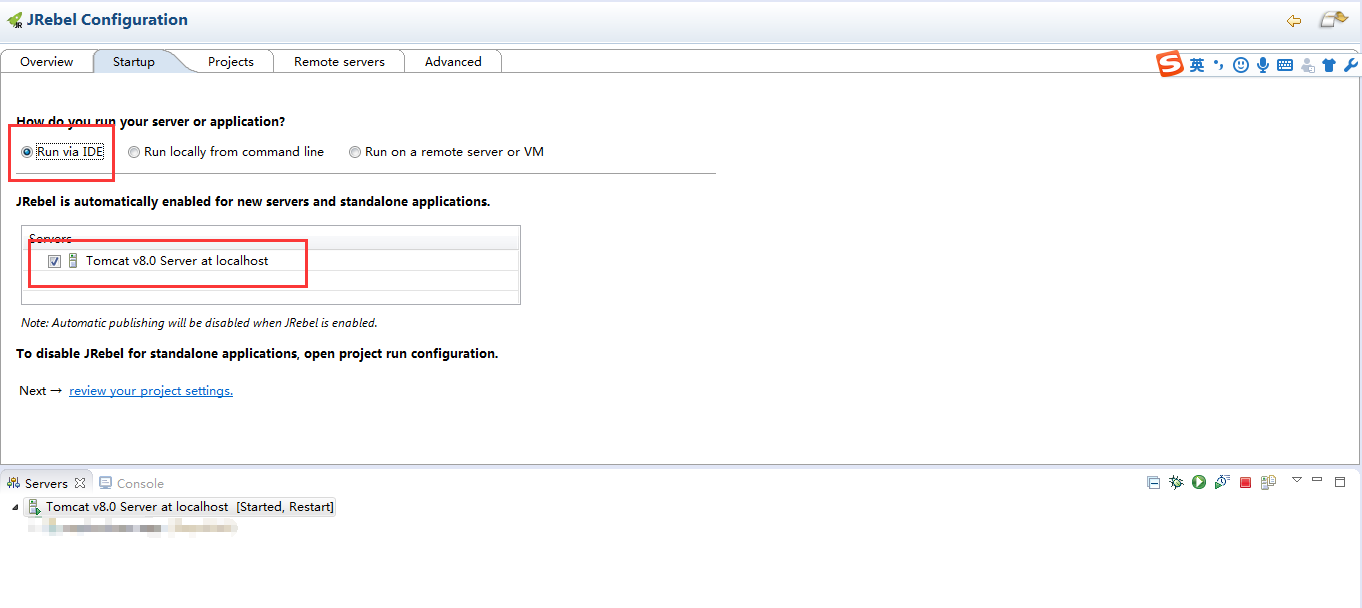
Task: Open the Sogou soft keyboard icon
Action: point(1285,65)
